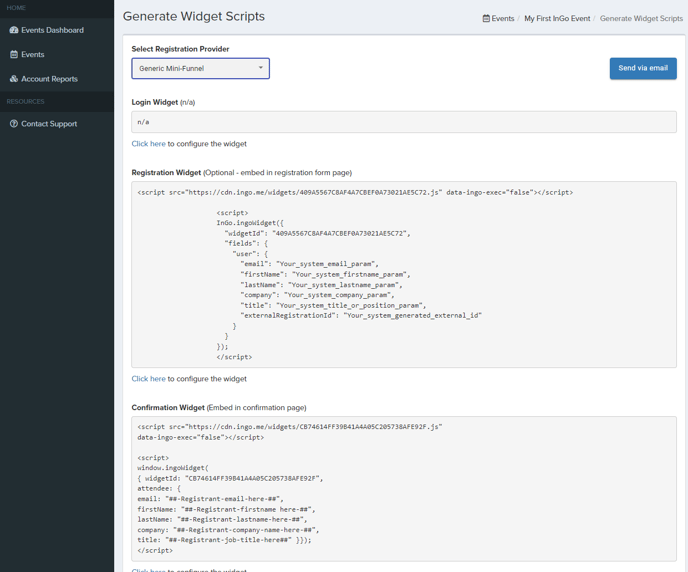Click the Generate Widget Scripts breadcrumb text
The width and height of the screenshot is (688, 572).
click(641, 18)
